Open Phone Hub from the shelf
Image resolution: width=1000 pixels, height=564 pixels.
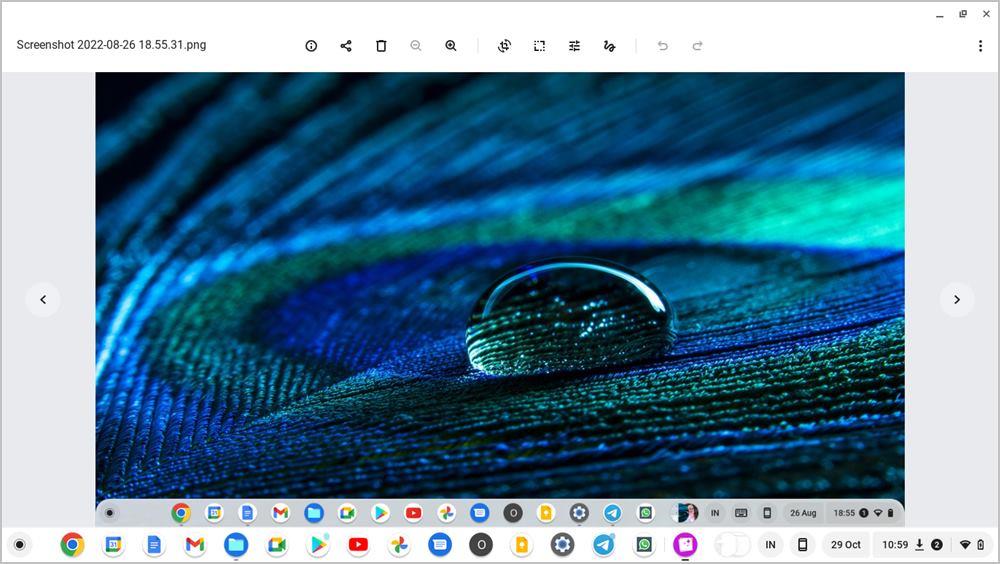pos(803,545)
